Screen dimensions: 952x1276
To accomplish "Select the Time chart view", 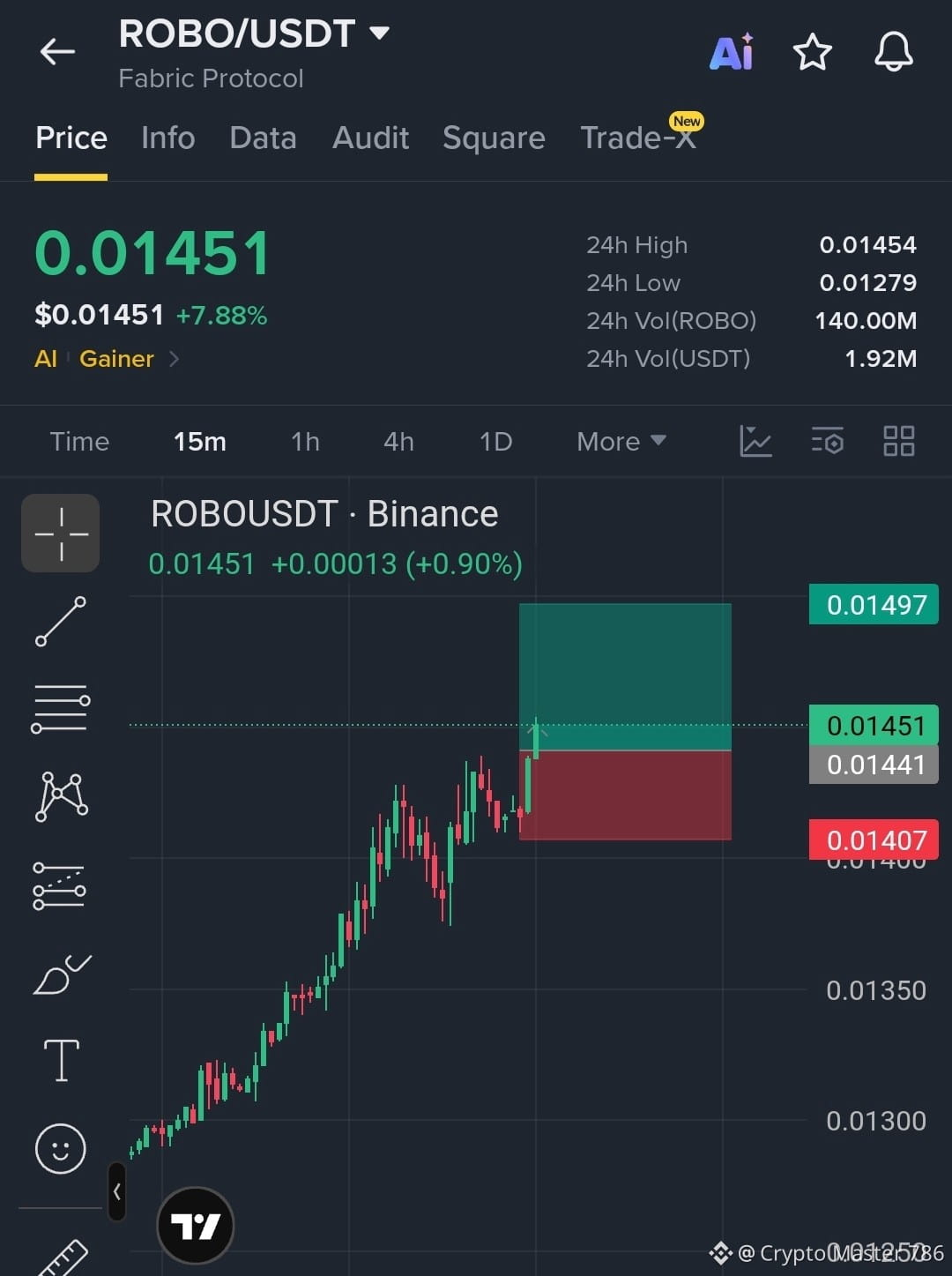I will pos(79,441).
